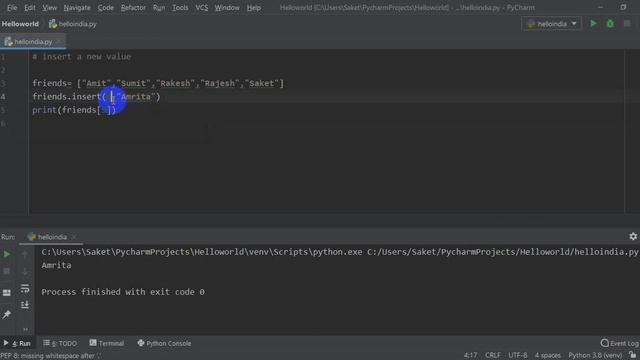The image size is (640, 360).
Task: Open the VCS menu
Action: [x=201, y=8]
